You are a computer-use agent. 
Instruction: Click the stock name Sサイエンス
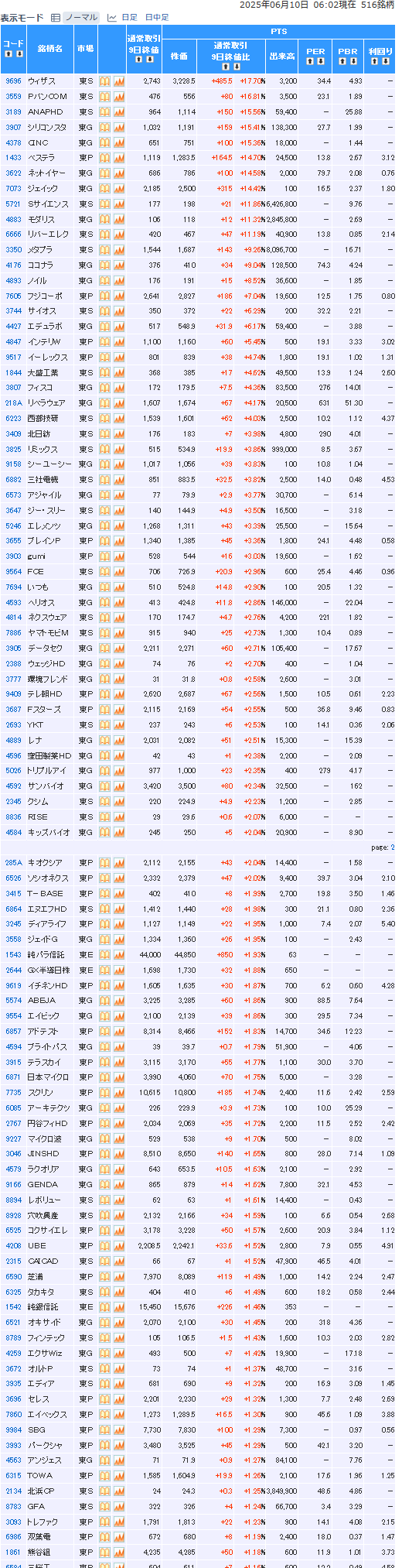pyautogui.click(x=48, y=204)
